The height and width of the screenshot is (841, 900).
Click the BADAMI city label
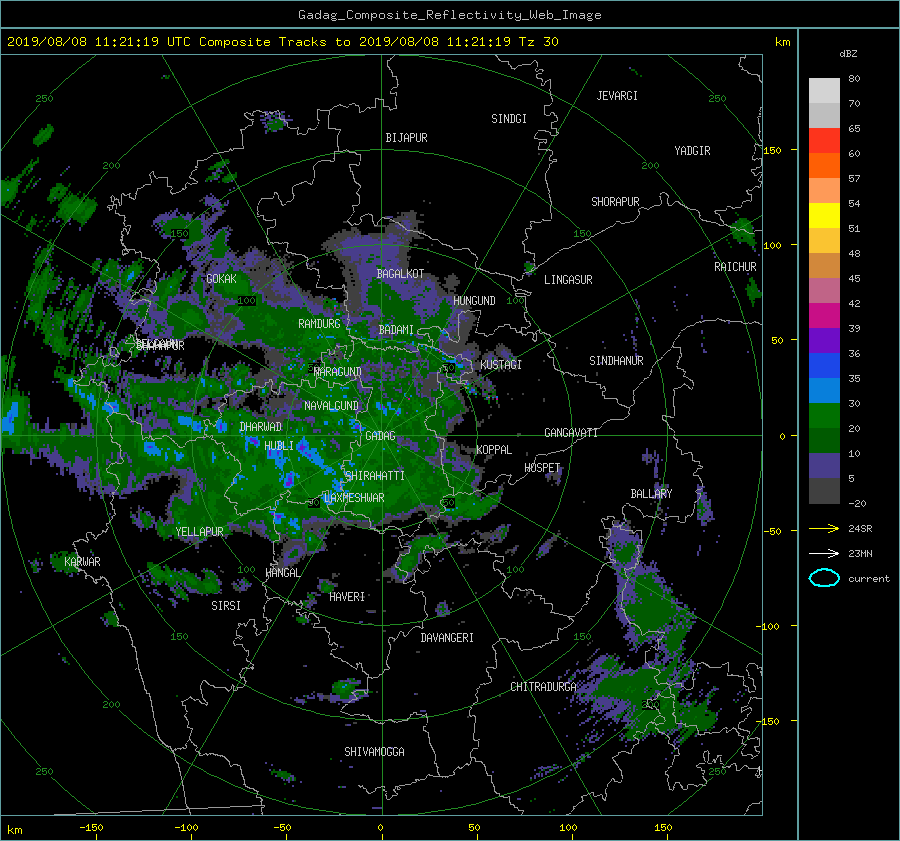[396, 330]
